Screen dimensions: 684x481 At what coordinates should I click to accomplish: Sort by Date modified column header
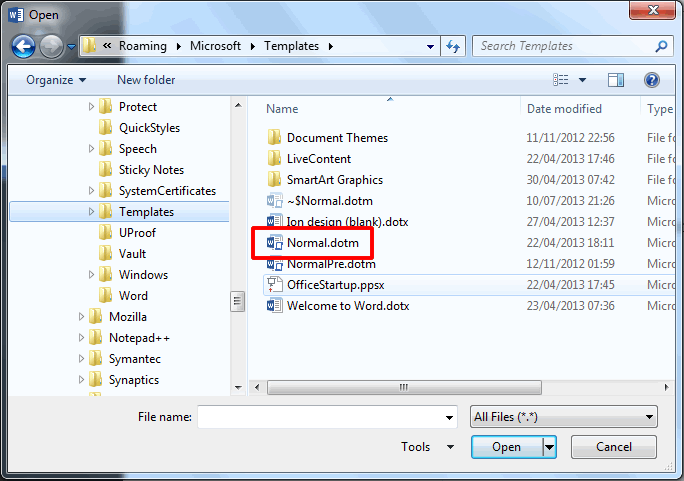coord(564,109)
